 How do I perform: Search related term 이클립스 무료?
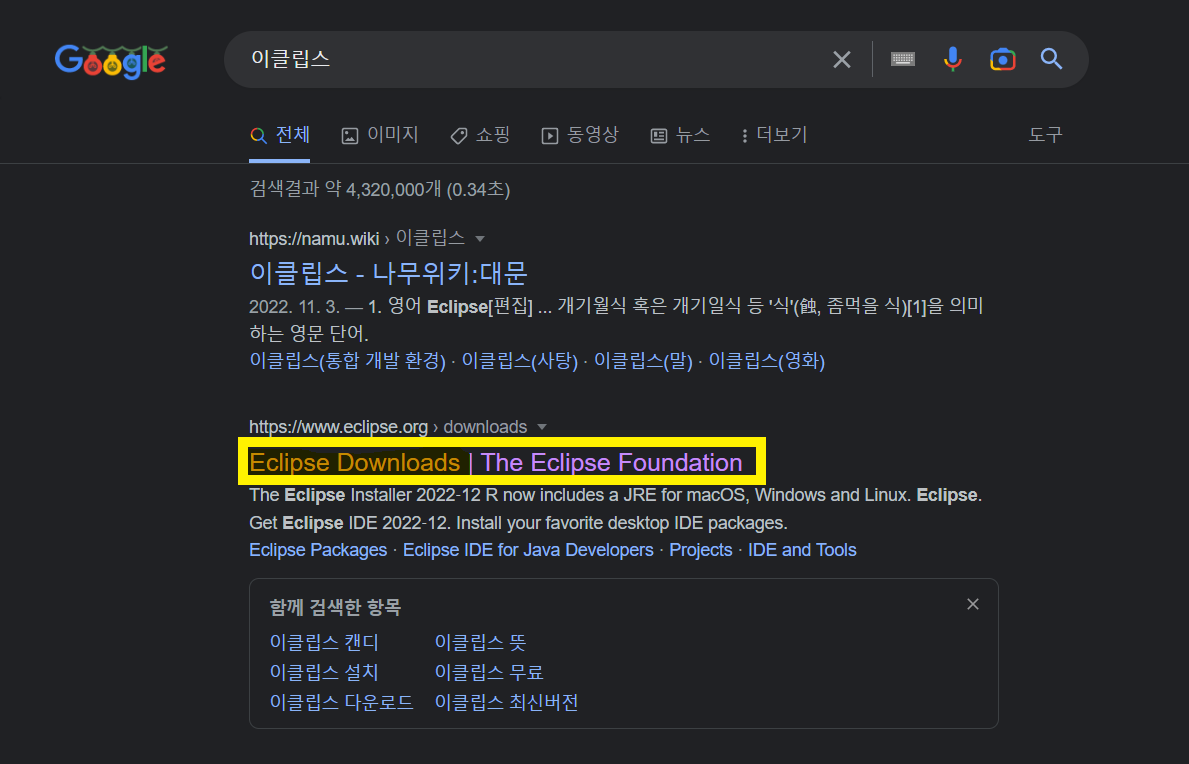[489, 672]
